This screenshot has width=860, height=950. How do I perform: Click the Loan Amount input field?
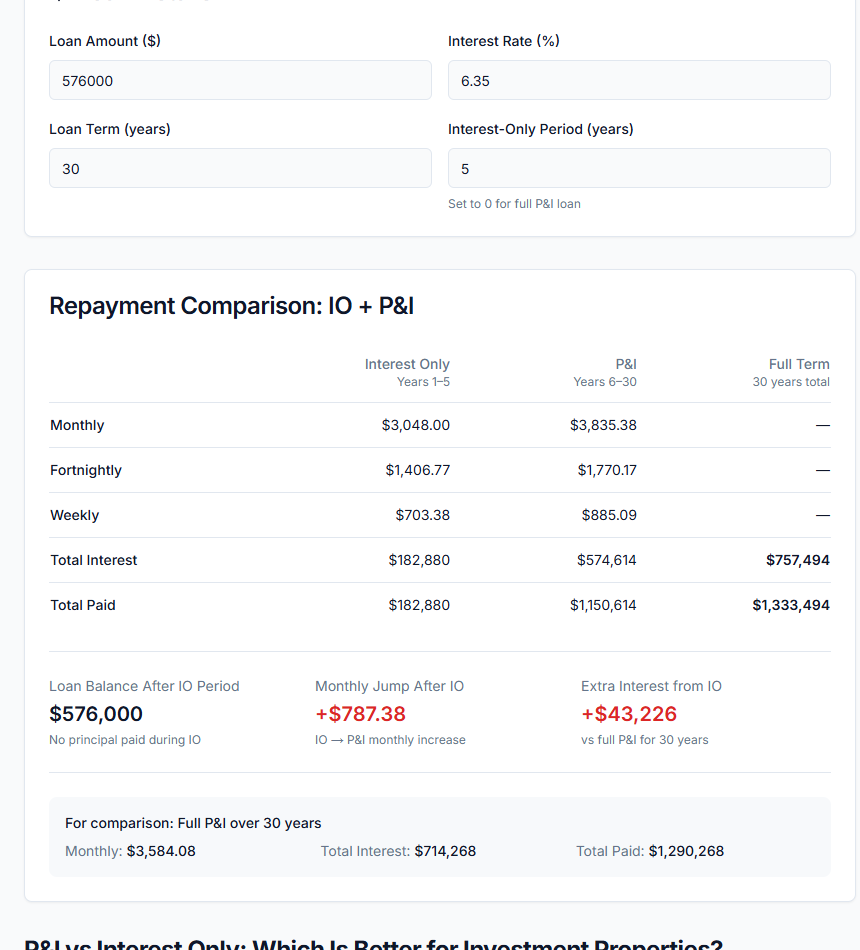click(240, 80)
